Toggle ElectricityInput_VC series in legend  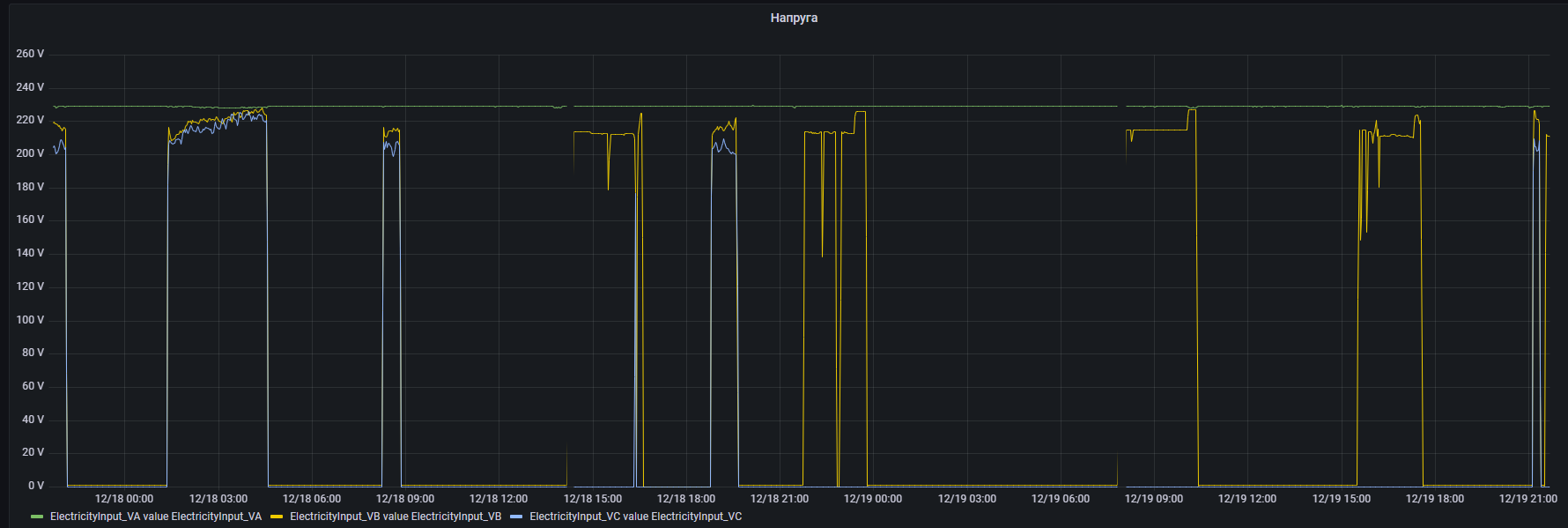coord(635,517)
